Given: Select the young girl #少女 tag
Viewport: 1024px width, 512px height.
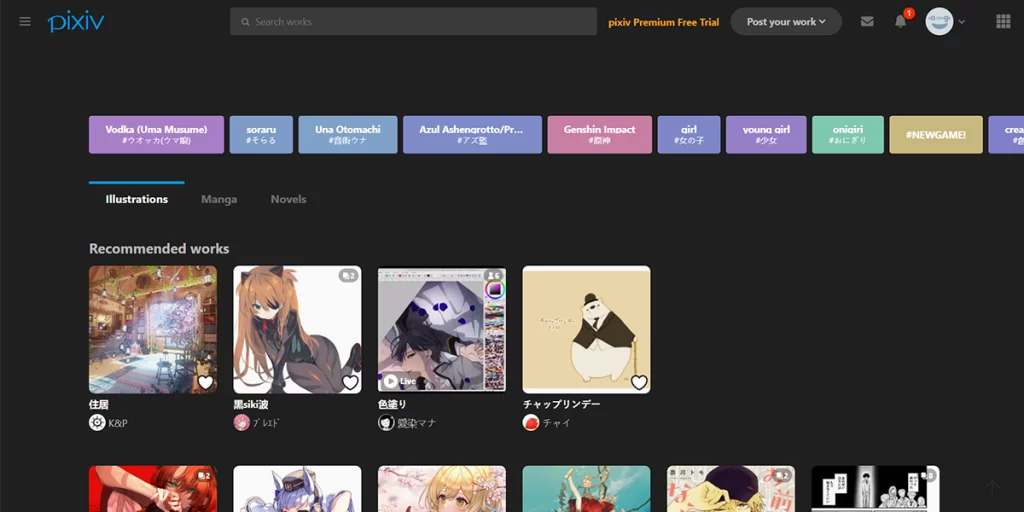Looking at the screenshot, I should click(x=766, y=135).
